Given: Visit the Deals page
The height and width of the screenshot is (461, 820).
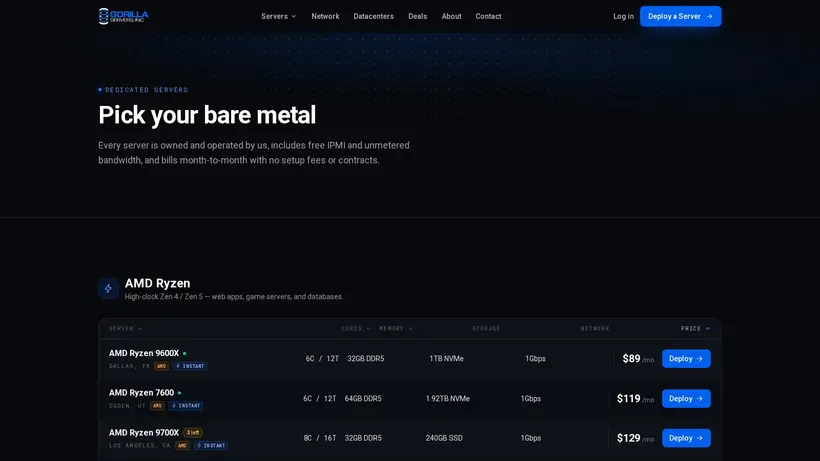Looking at the screenshot, I should click(x=417, y=16).
